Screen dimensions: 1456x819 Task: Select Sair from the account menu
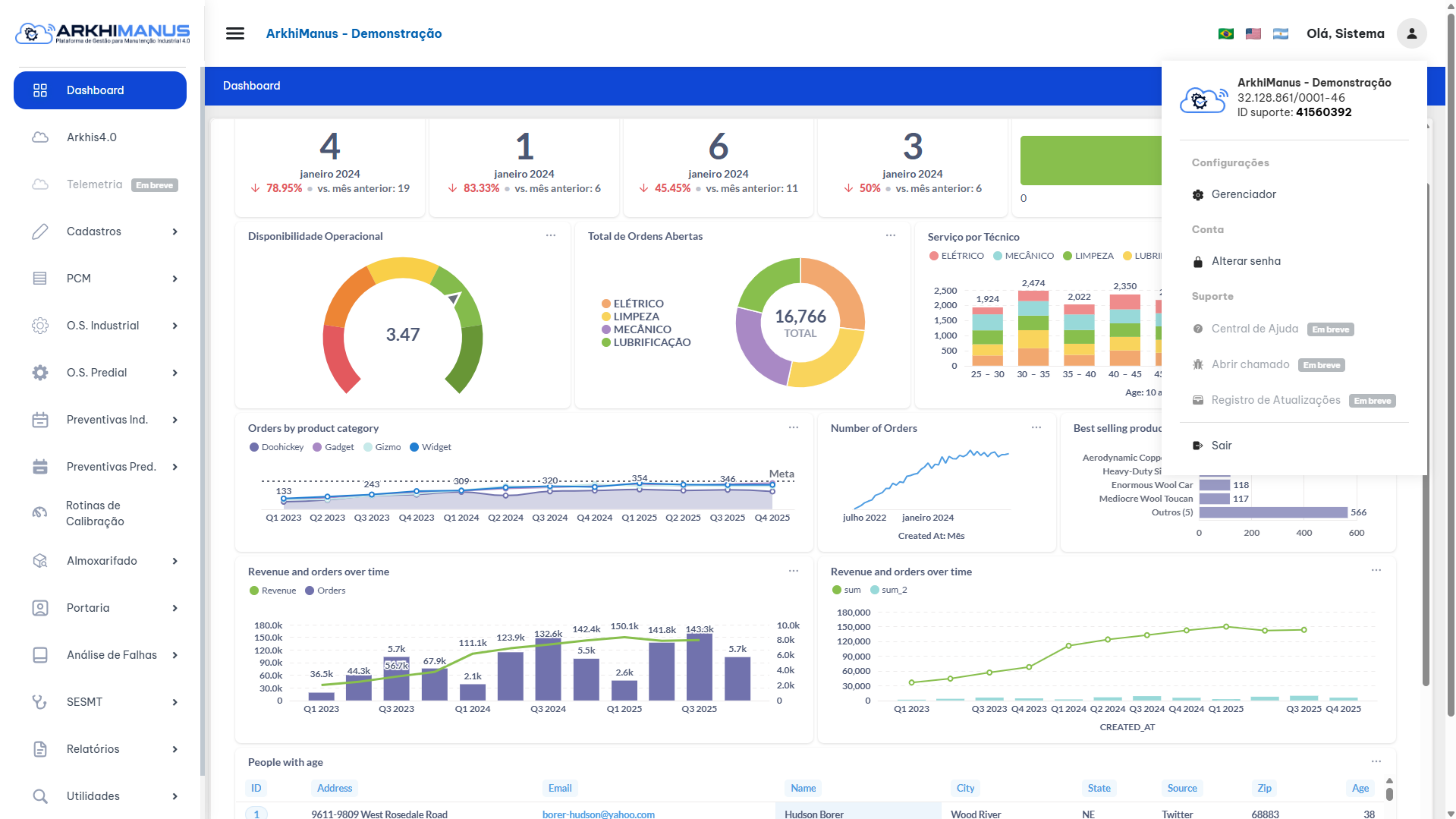point(1221,445)
